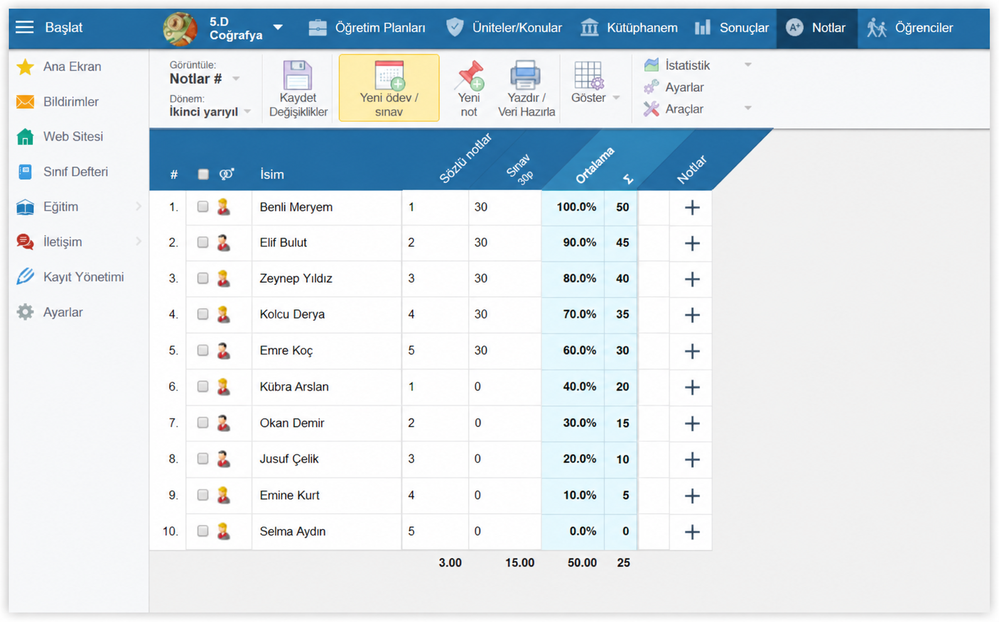Switch to the Sonuçlar tab
999x622 pixels.
tap(731, 27)
